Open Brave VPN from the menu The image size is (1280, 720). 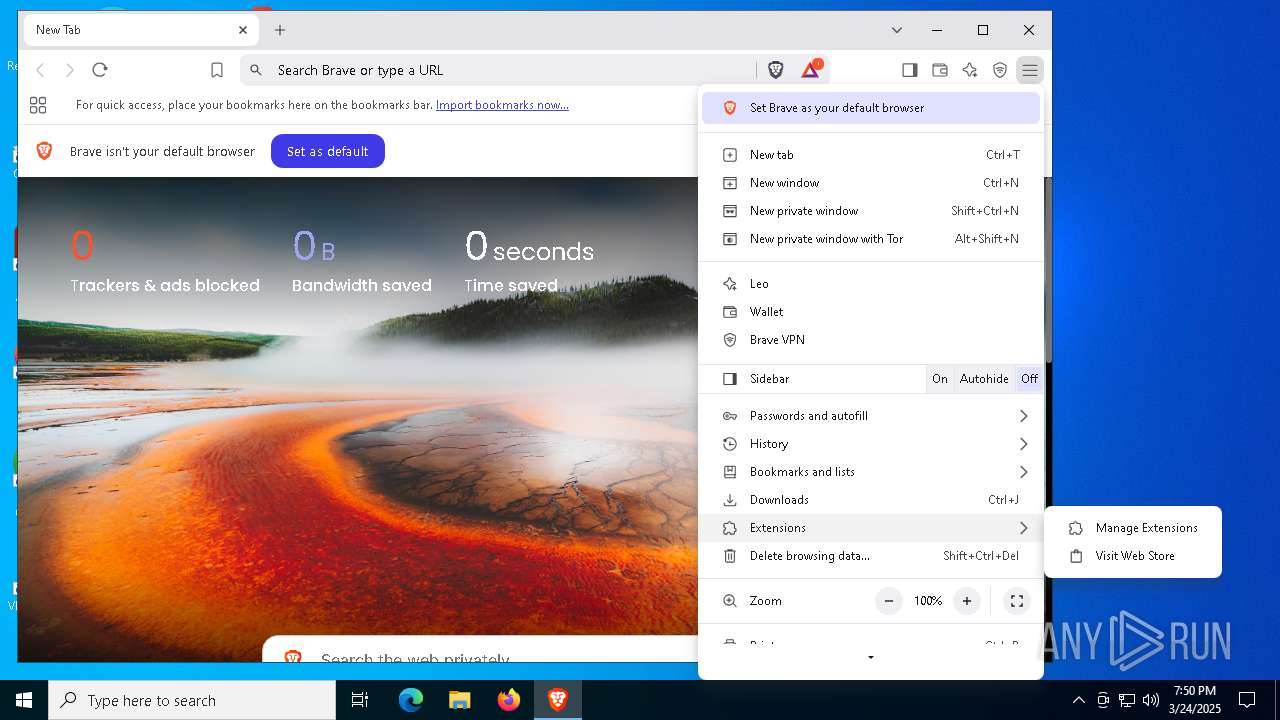coord(870,340)
